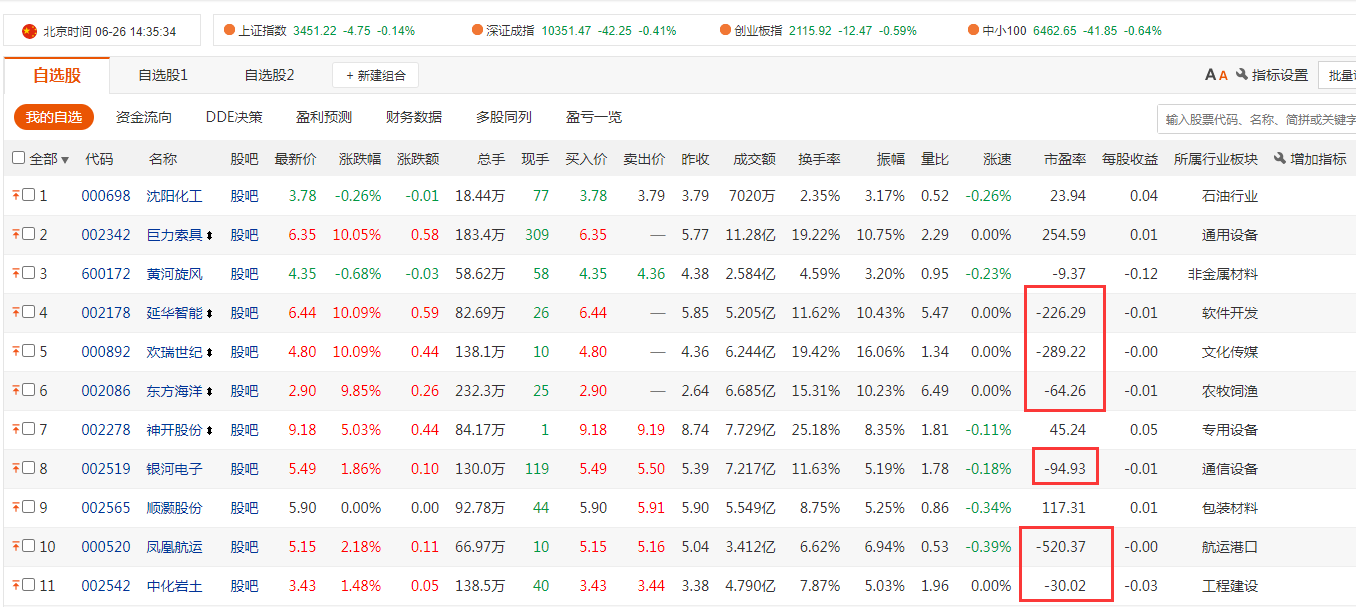Click small marker icon beside 巨力索具
This screenshot has width=1356, height=607.
209,235
